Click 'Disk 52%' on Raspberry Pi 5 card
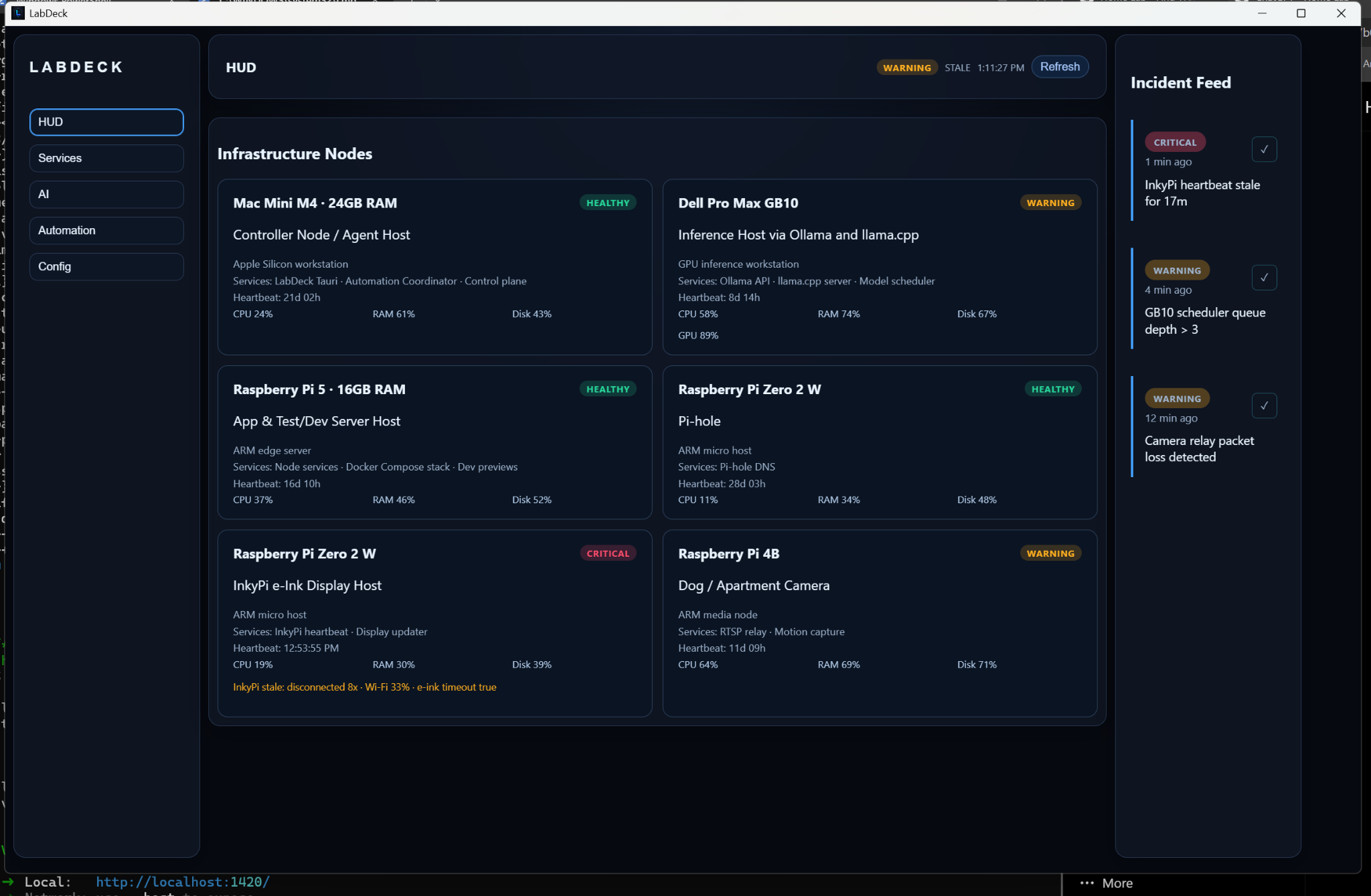Image resolution: width=1371 pixels, height=896 pixels. click(532, 500)
